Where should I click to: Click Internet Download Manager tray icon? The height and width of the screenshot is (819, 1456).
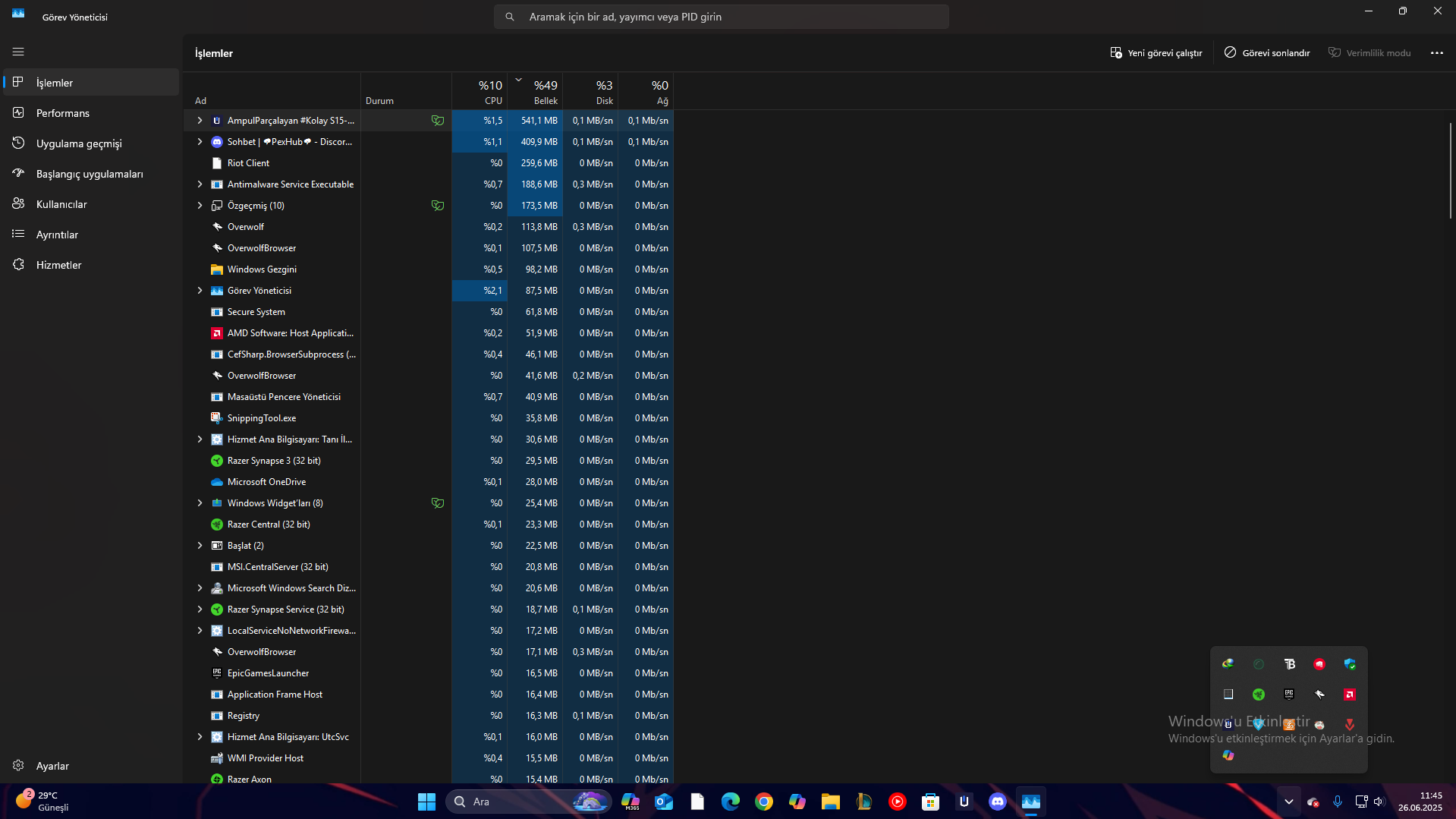(1228, 664)
